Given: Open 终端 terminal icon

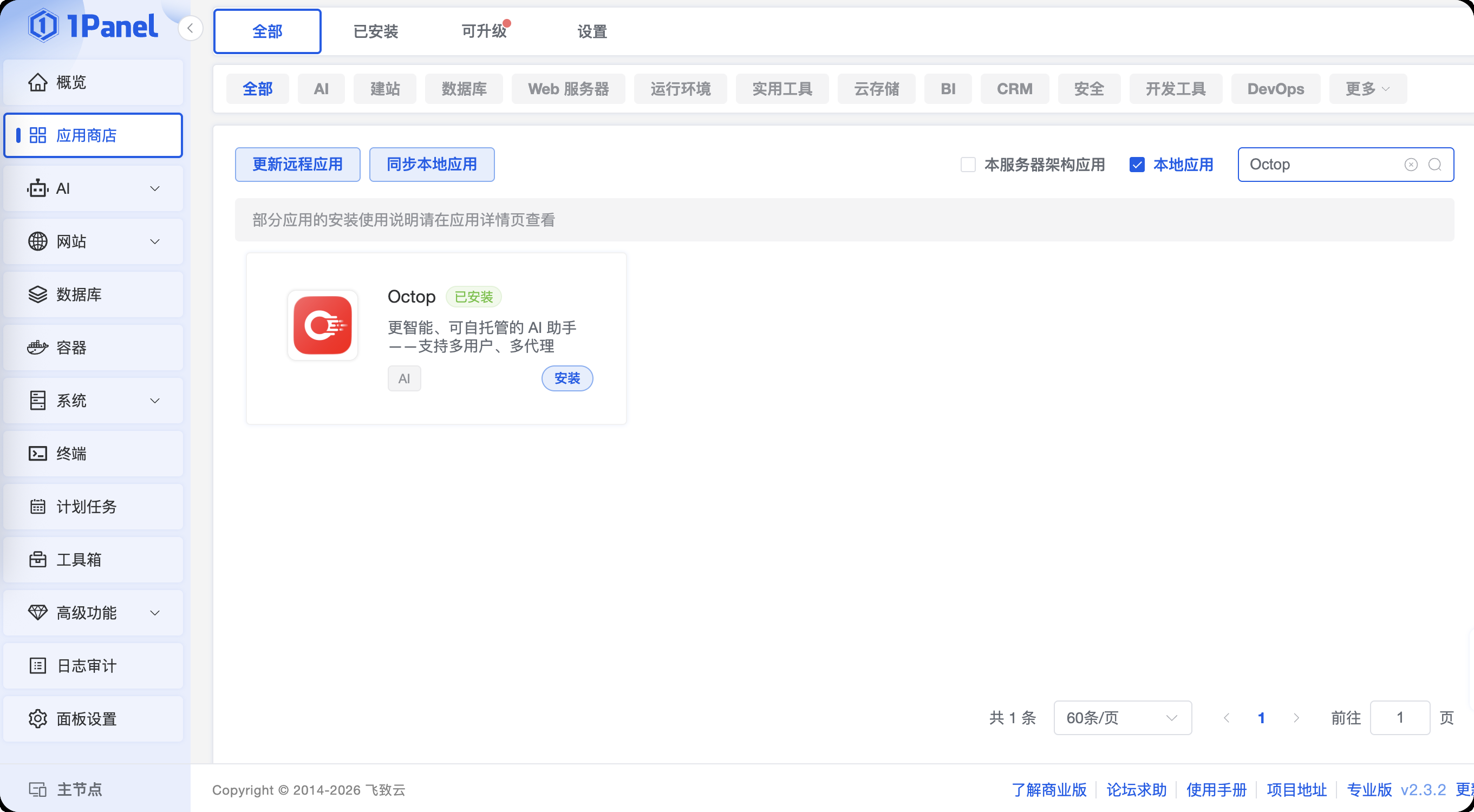Looking at the screenshot, I should (38, 454).
